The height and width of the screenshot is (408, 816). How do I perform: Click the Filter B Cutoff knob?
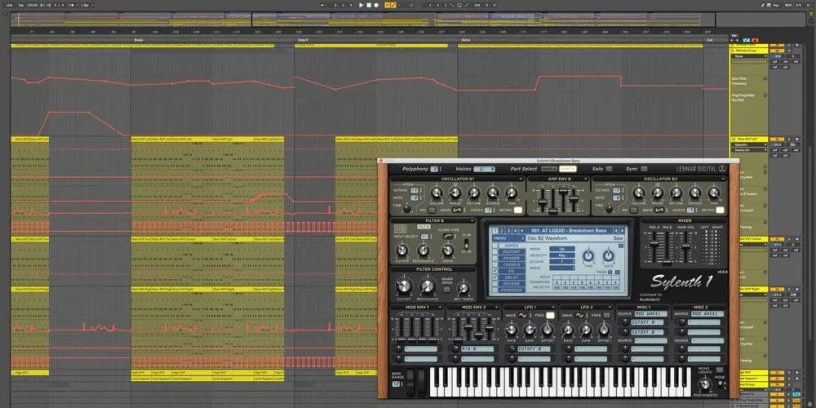click(402, 250)
